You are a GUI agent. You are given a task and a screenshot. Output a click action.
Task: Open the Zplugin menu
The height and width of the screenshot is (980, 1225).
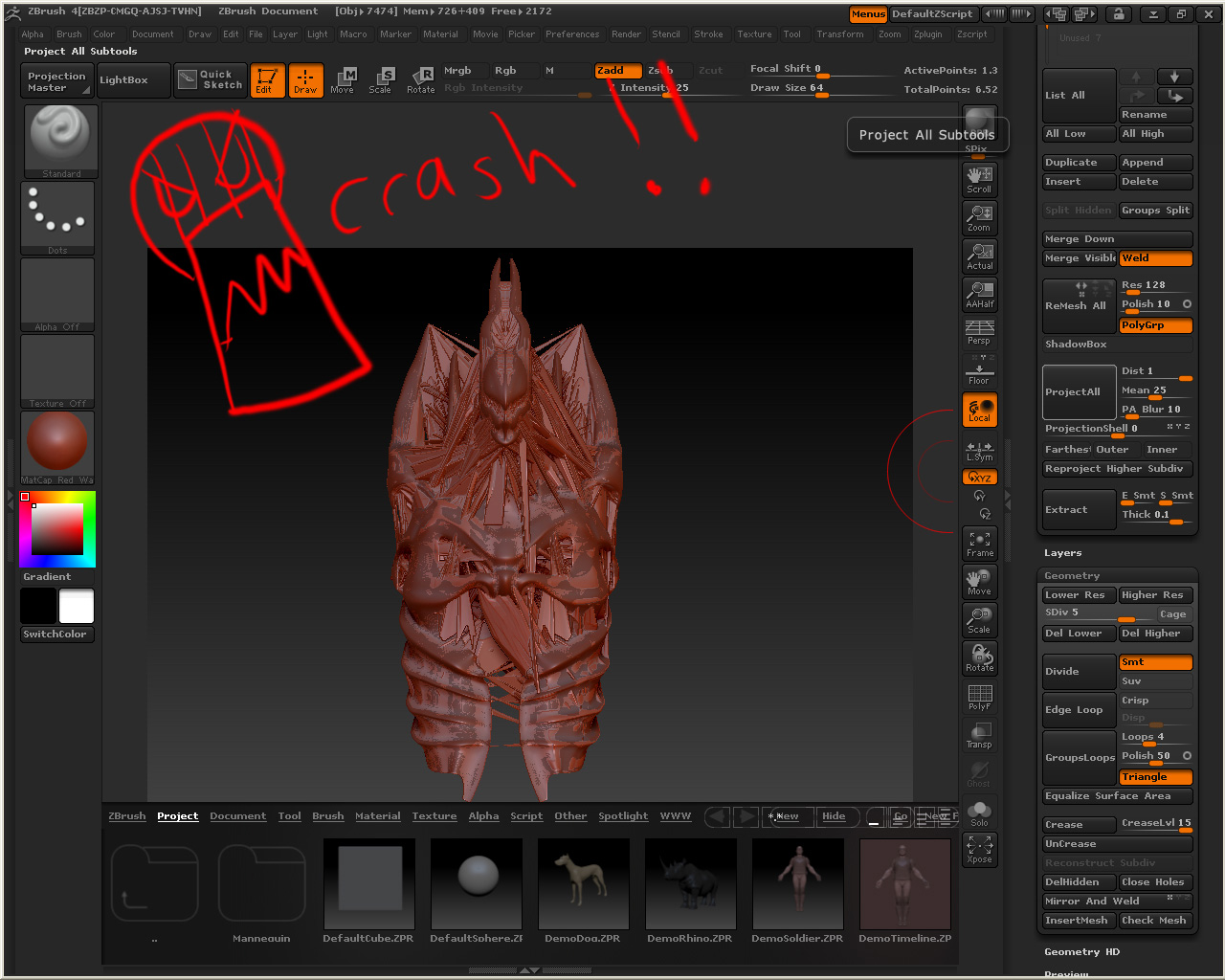927,34
